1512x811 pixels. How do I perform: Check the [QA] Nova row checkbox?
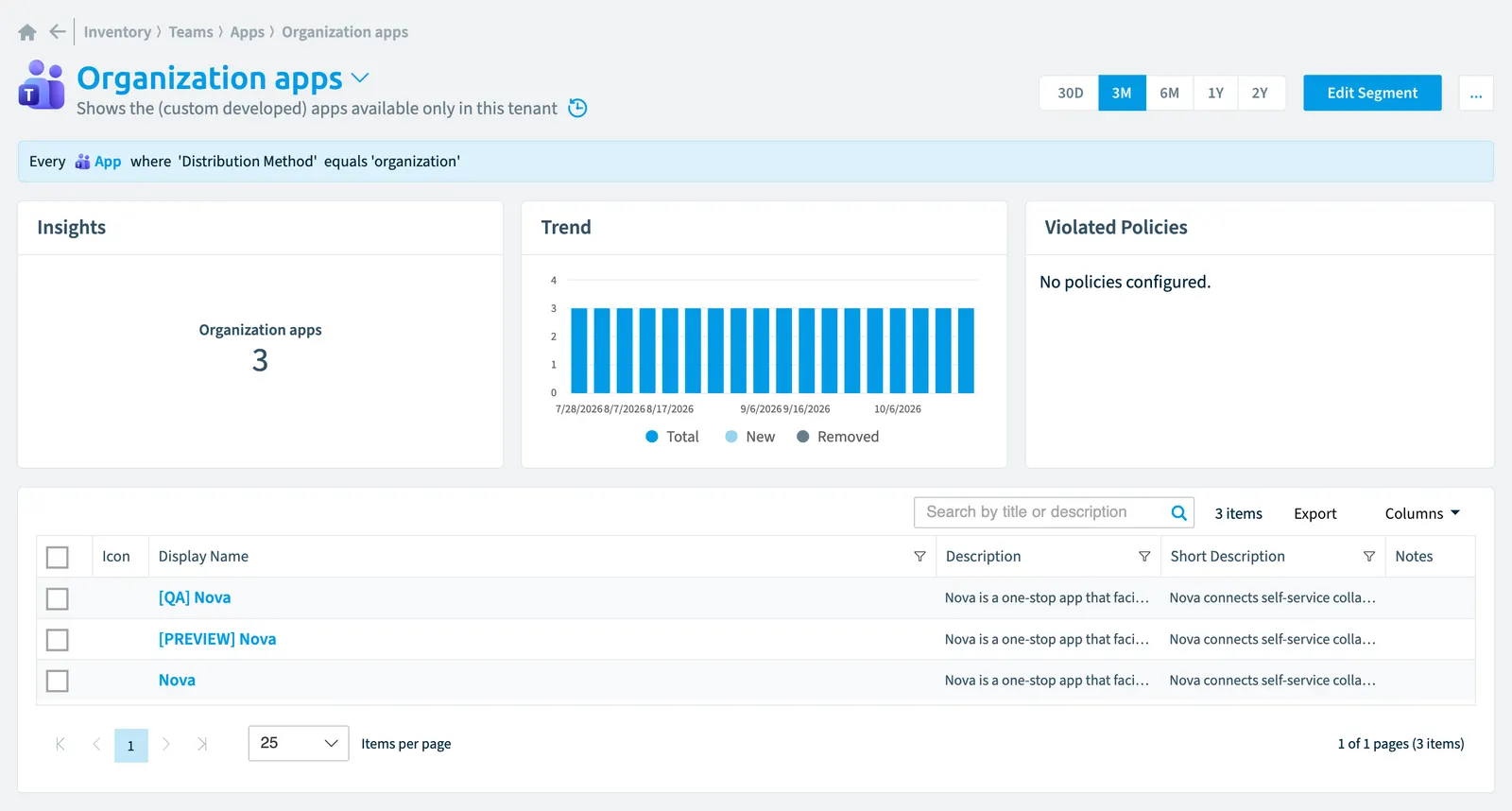coord(58,598)
